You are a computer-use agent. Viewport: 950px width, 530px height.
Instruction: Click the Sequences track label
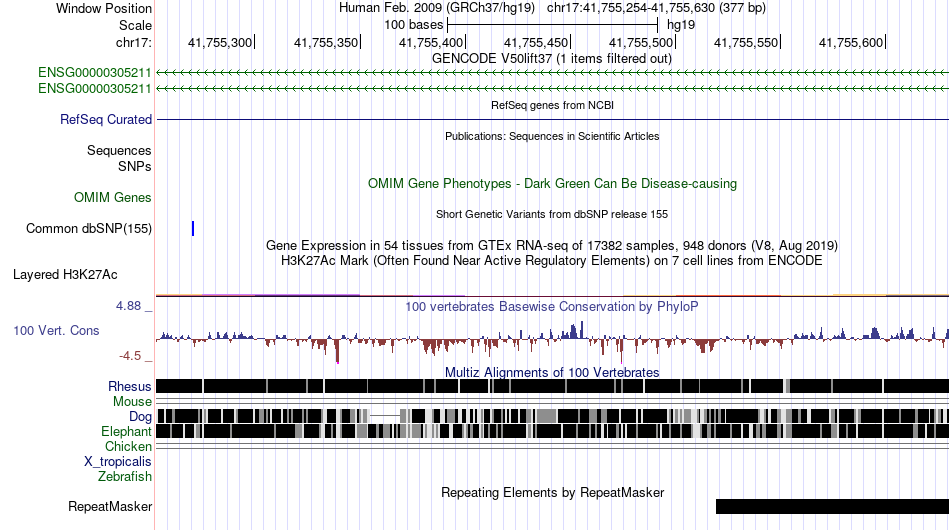tap(119, 150)
